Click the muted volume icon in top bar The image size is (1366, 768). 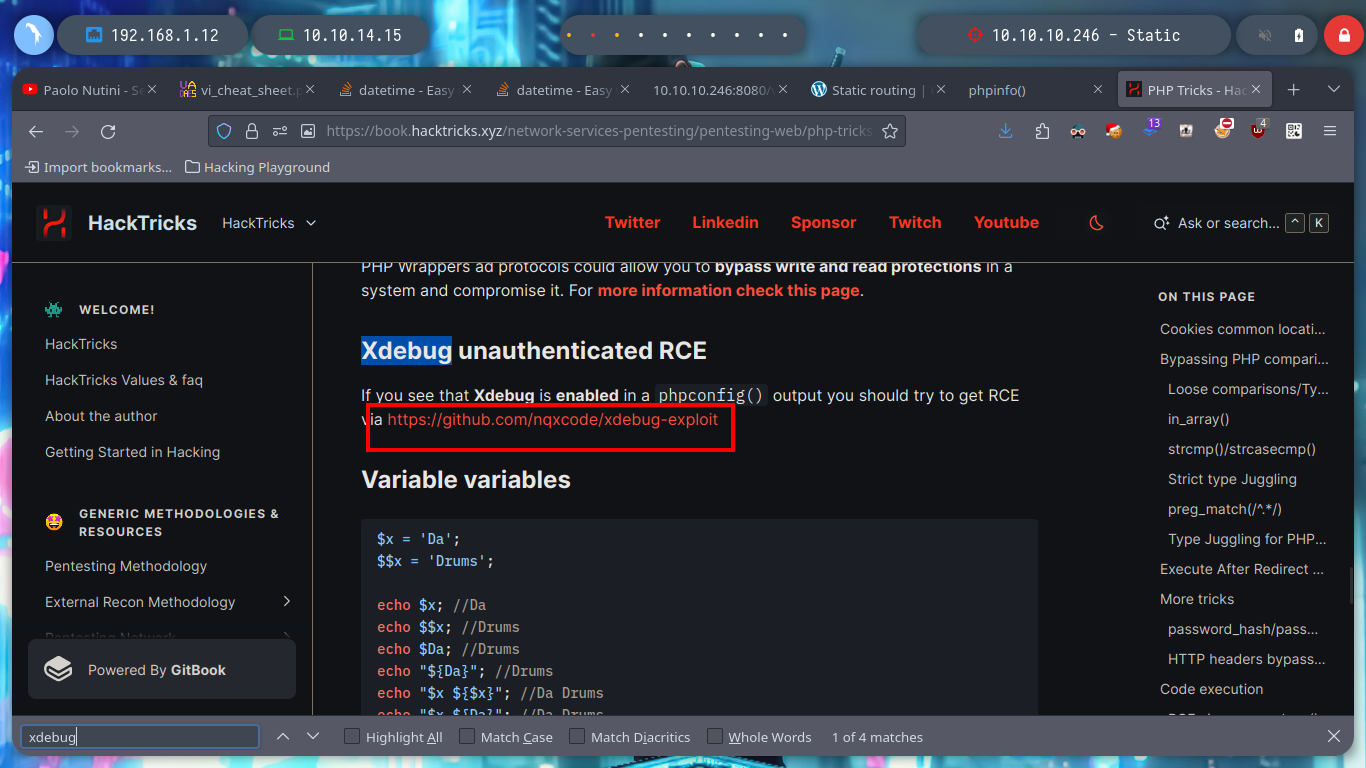pos(1265,35)
